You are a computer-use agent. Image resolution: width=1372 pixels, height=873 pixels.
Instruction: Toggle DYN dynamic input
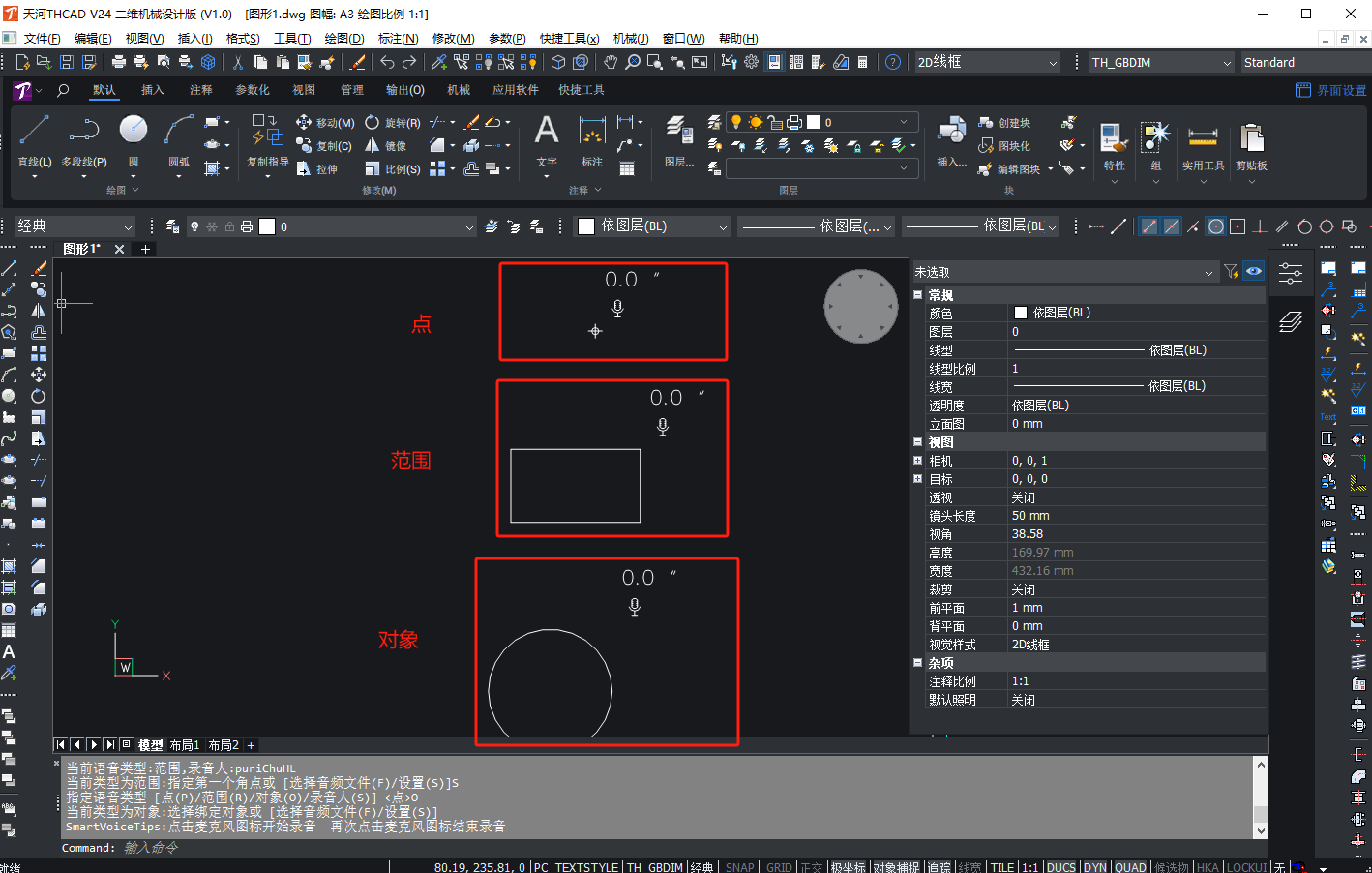(1094, 867)
